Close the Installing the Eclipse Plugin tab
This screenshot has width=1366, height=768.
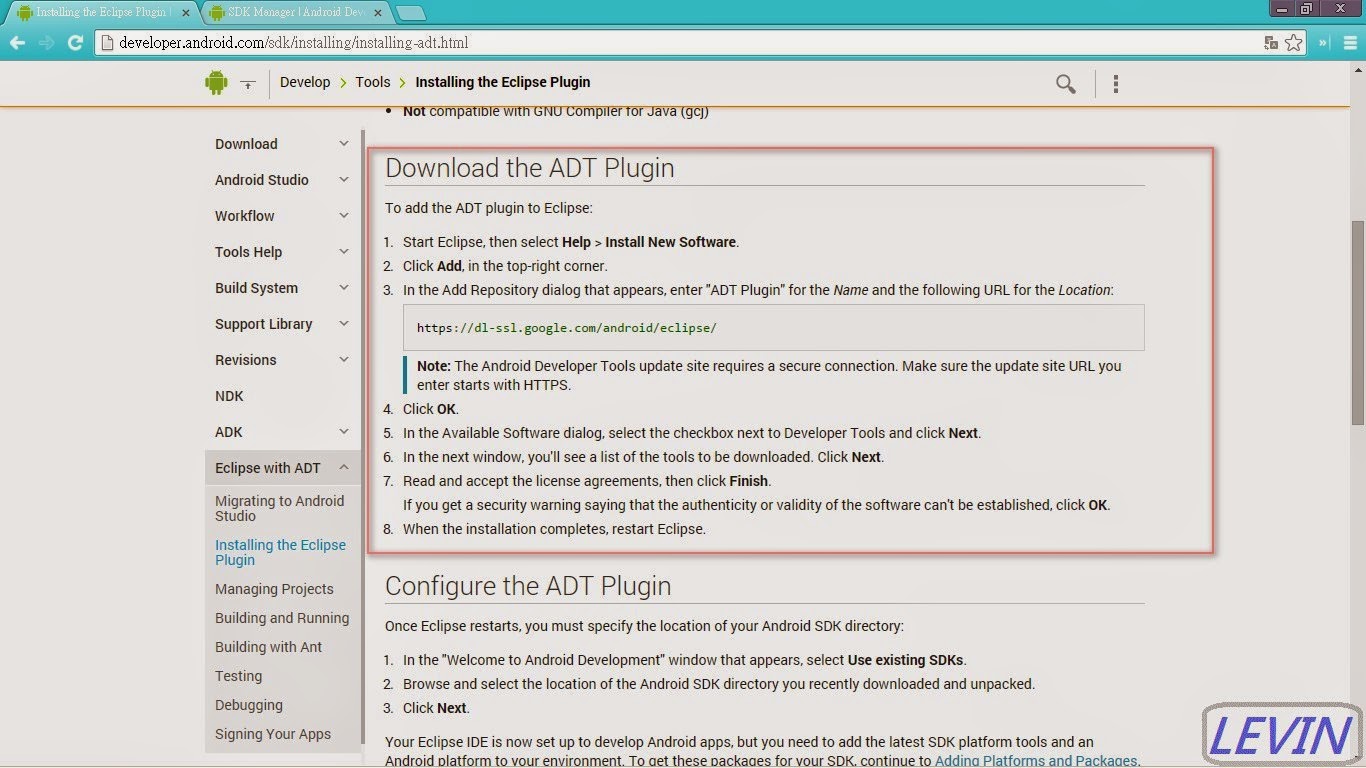pyautogui.click(x=186, y=13)
